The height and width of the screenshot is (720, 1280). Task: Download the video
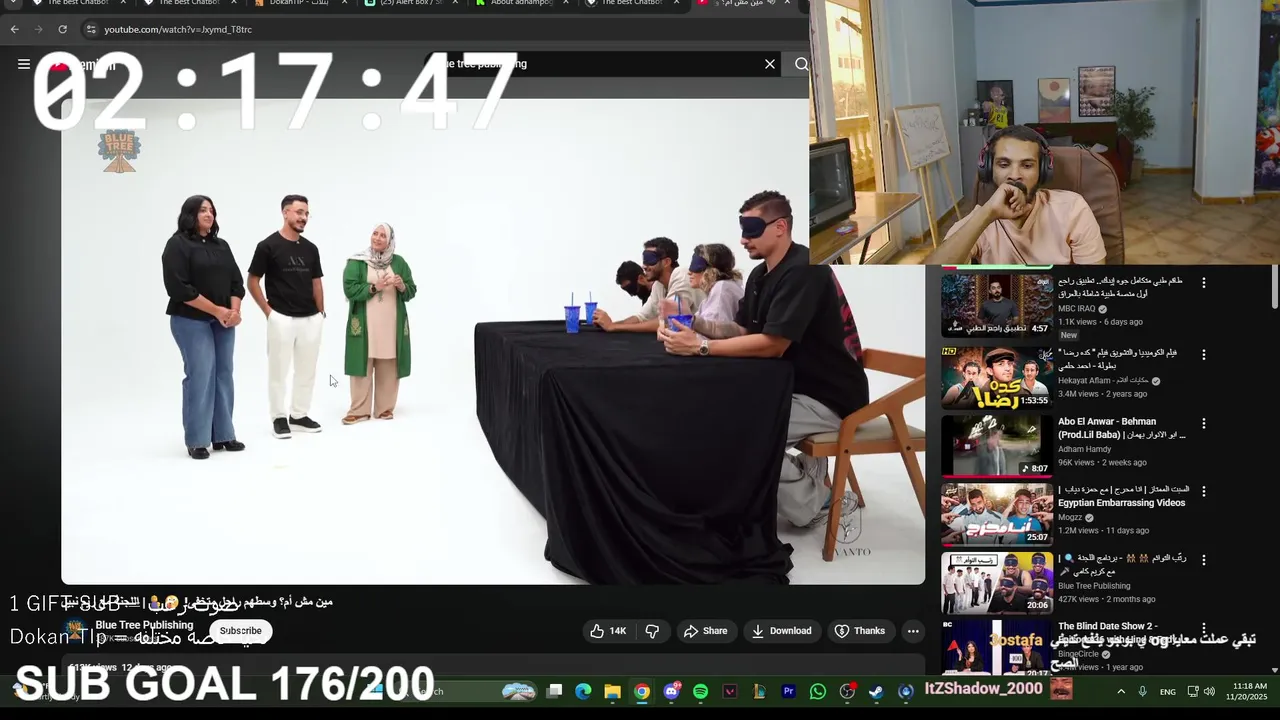[782, 631]
